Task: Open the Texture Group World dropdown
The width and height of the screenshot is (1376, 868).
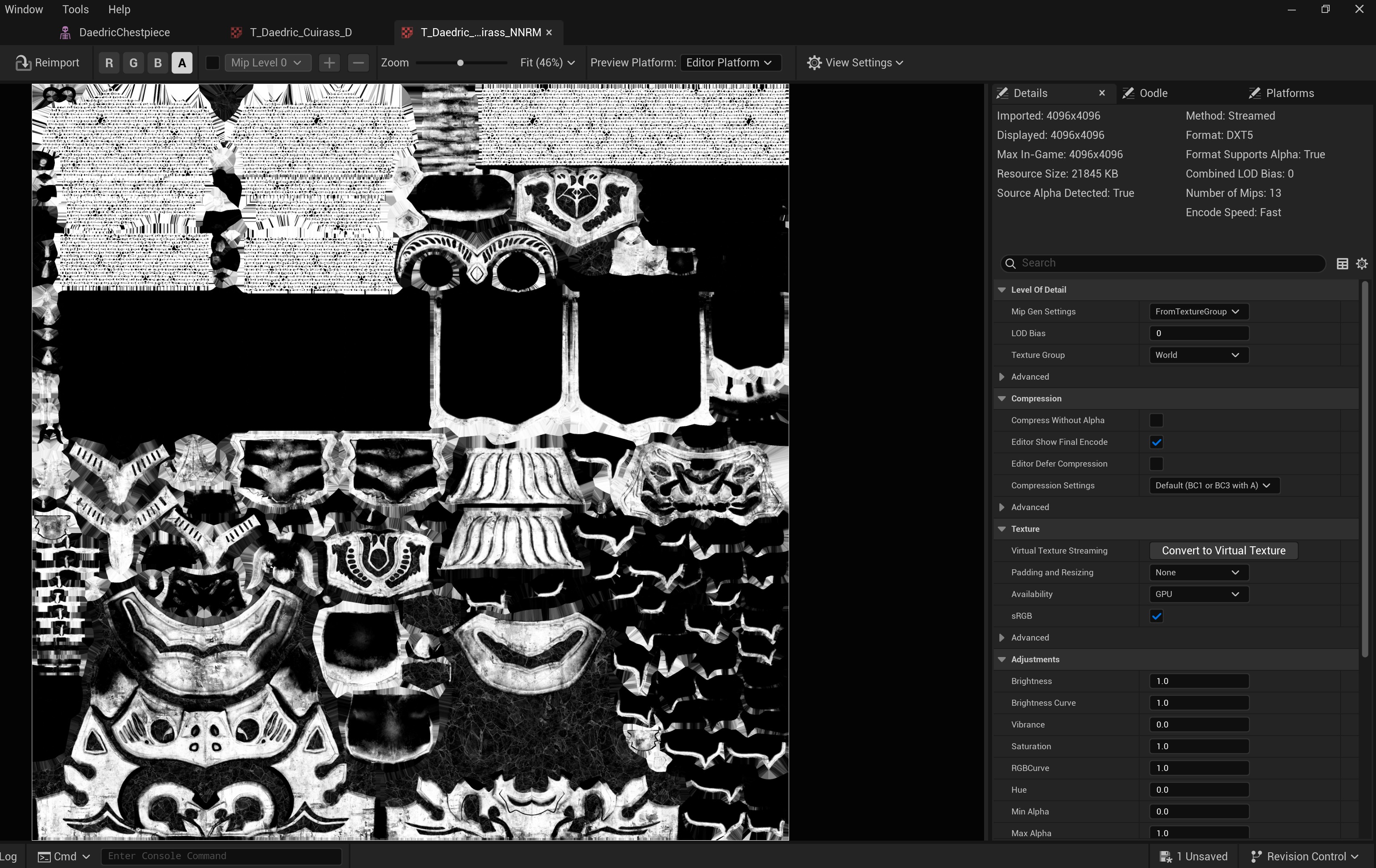Action: [1198, 355]
